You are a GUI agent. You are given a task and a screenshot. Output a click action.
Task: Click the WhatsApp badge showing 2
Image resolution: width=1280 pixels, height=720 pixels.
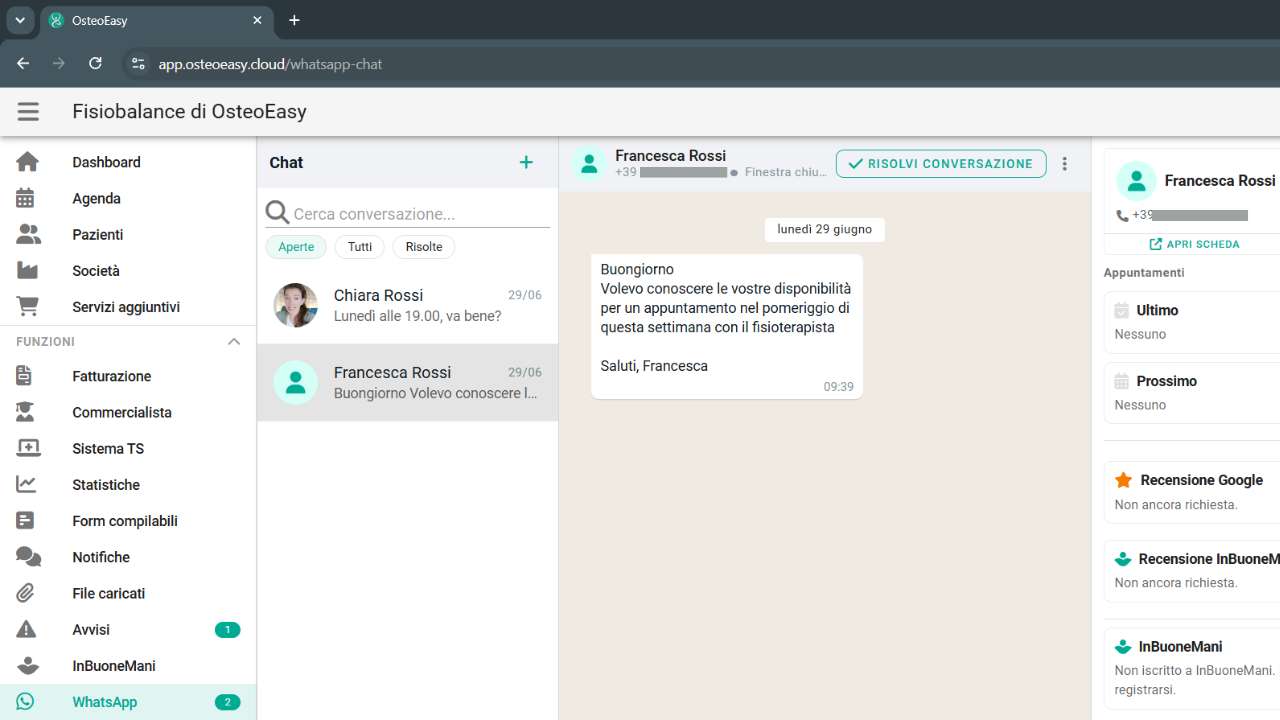click(x=227, y=702)
